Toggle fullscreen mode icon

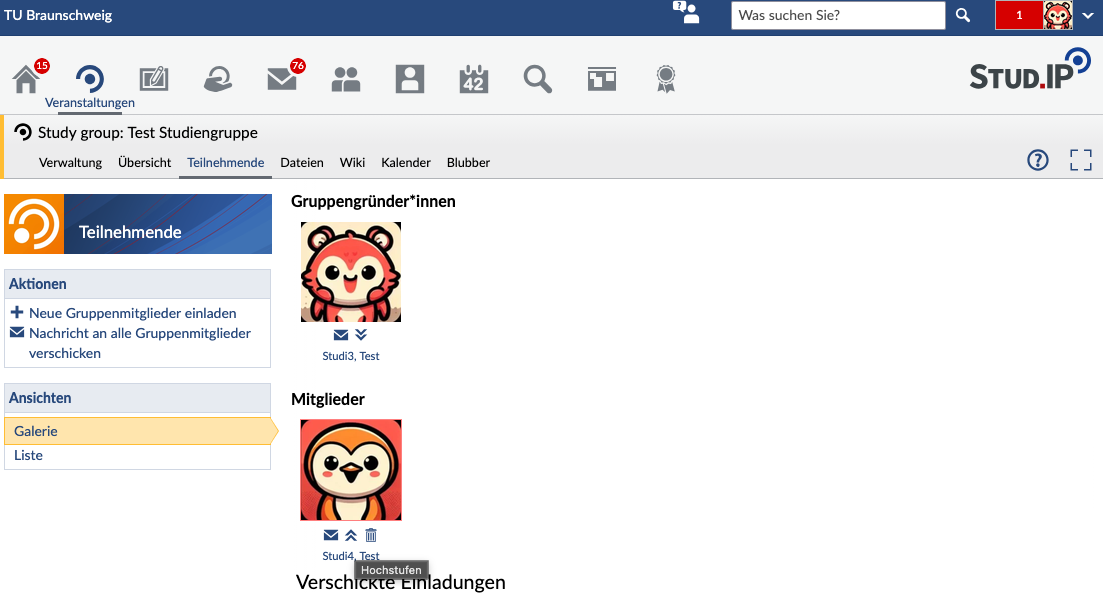[x=1080, y=160]
